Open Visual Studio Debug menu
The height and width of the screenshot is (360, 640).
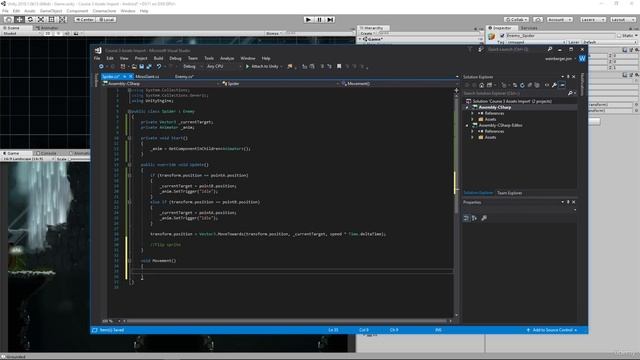176,58
